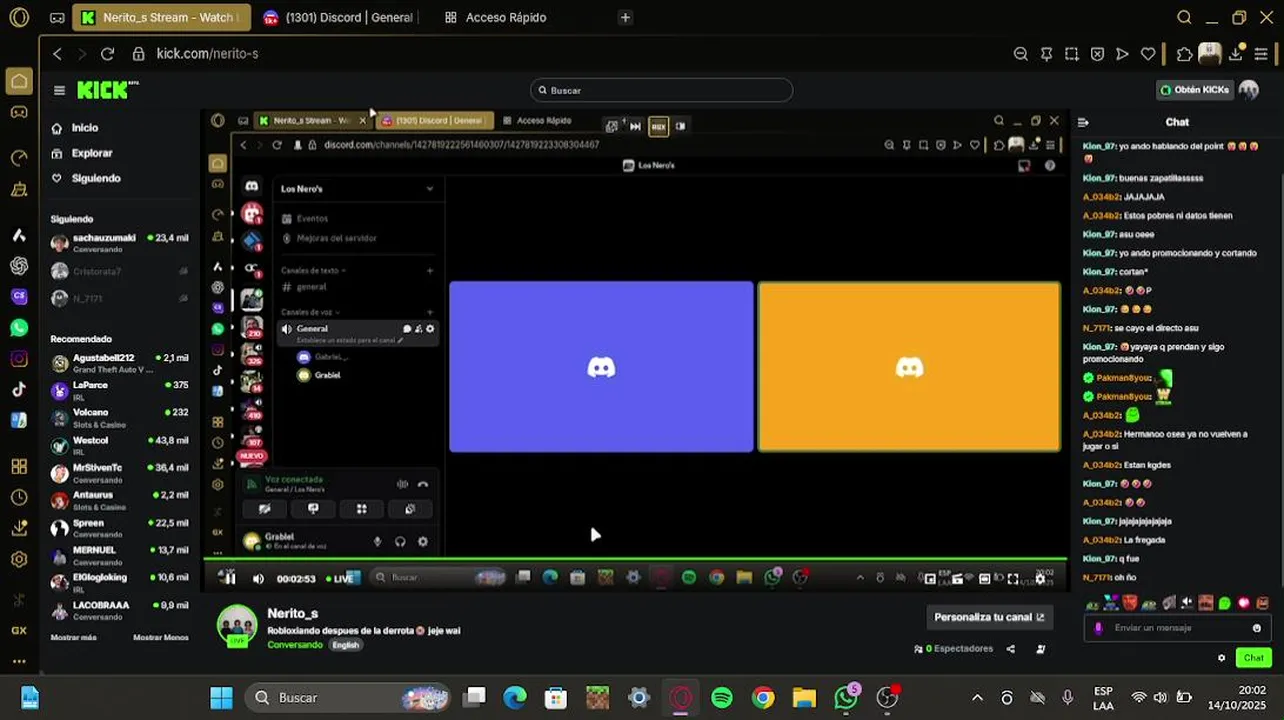Collapse the Kick chat panel
1284x720 pixels.
click(1083, 122)
